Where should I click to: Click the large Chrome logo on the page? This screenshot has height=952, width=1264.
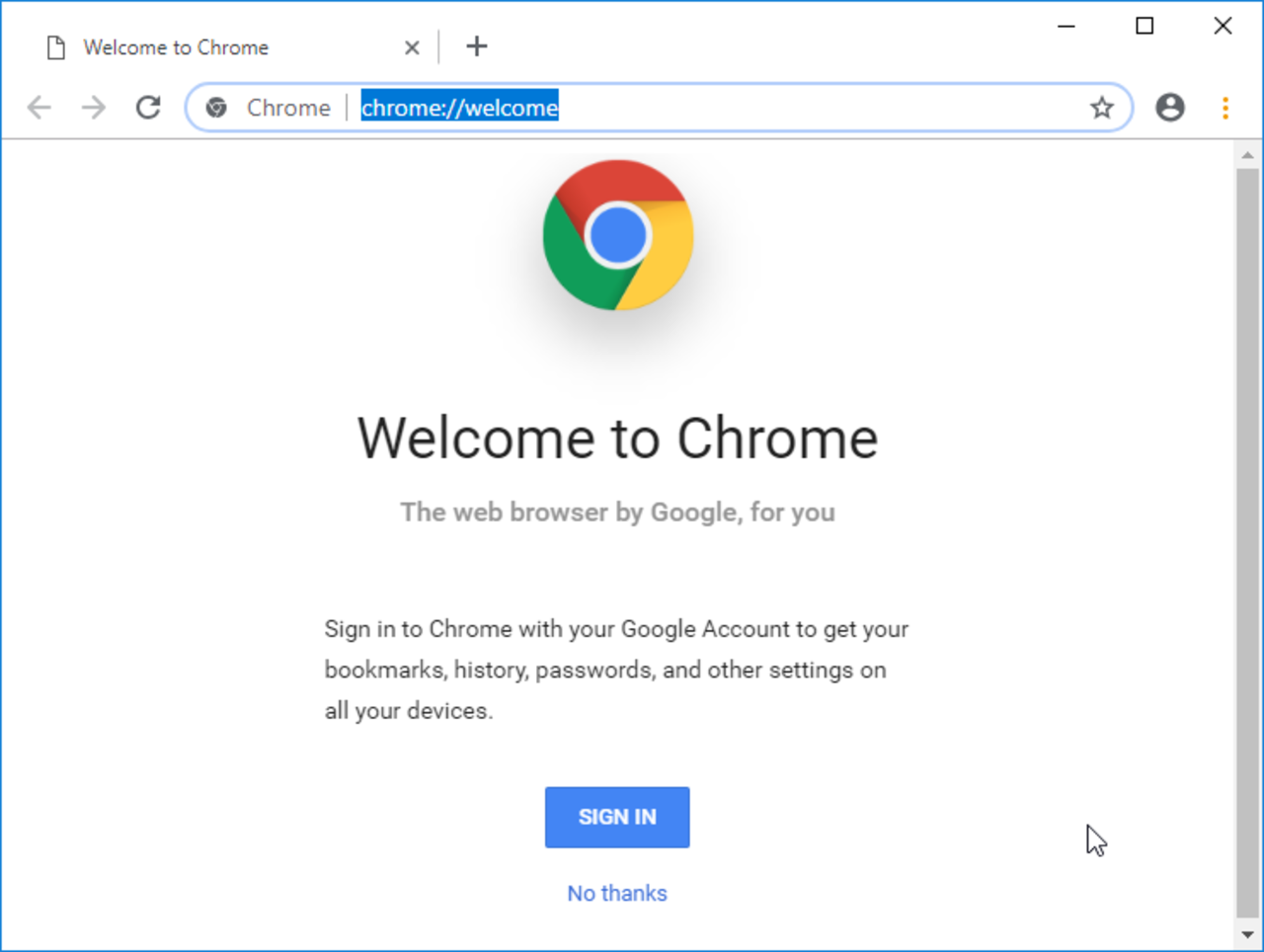point(617,235)
